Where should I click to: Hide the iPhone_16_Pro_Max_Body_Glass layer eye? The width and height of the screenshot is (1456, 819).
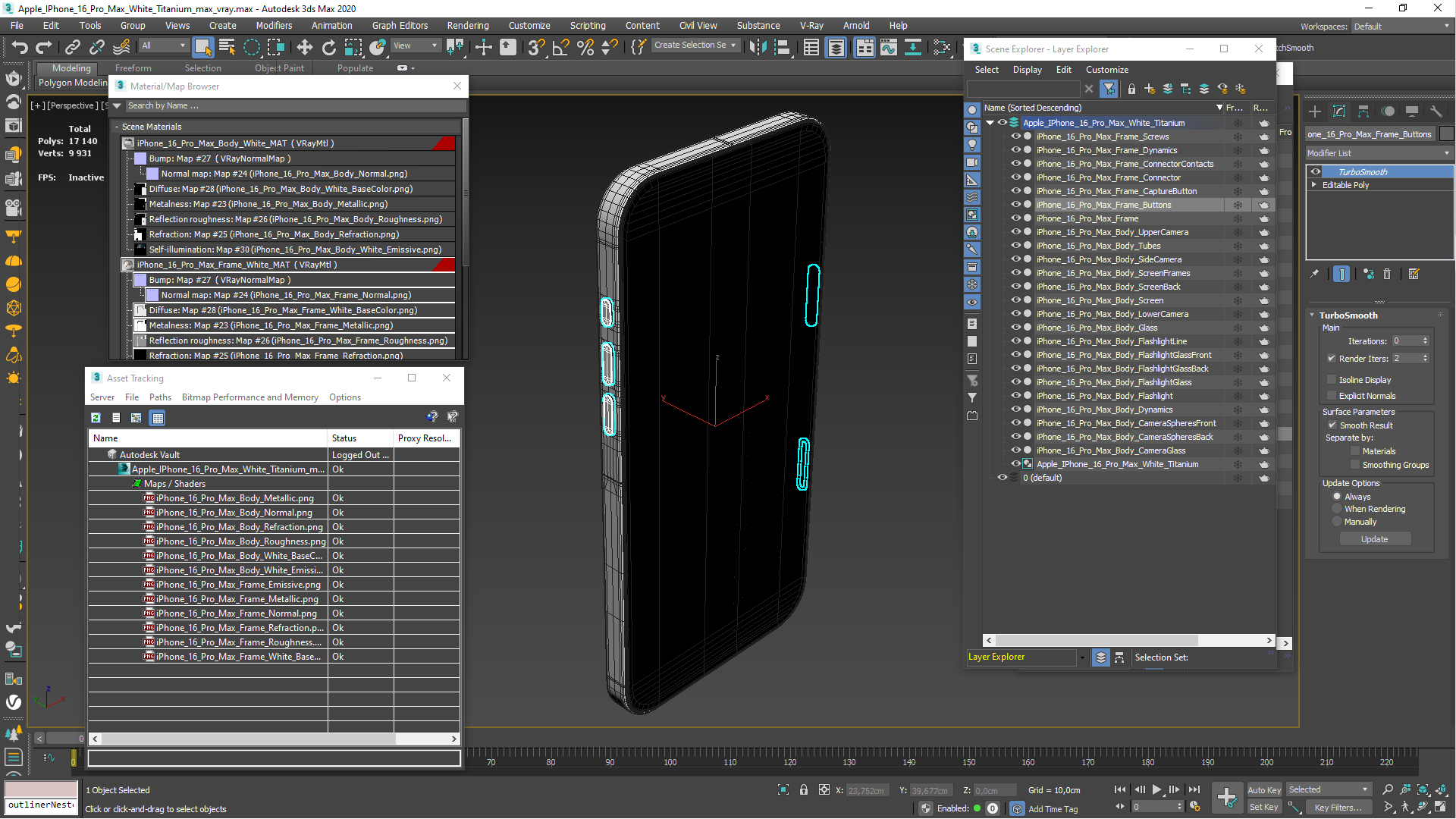coord(1015,328)
